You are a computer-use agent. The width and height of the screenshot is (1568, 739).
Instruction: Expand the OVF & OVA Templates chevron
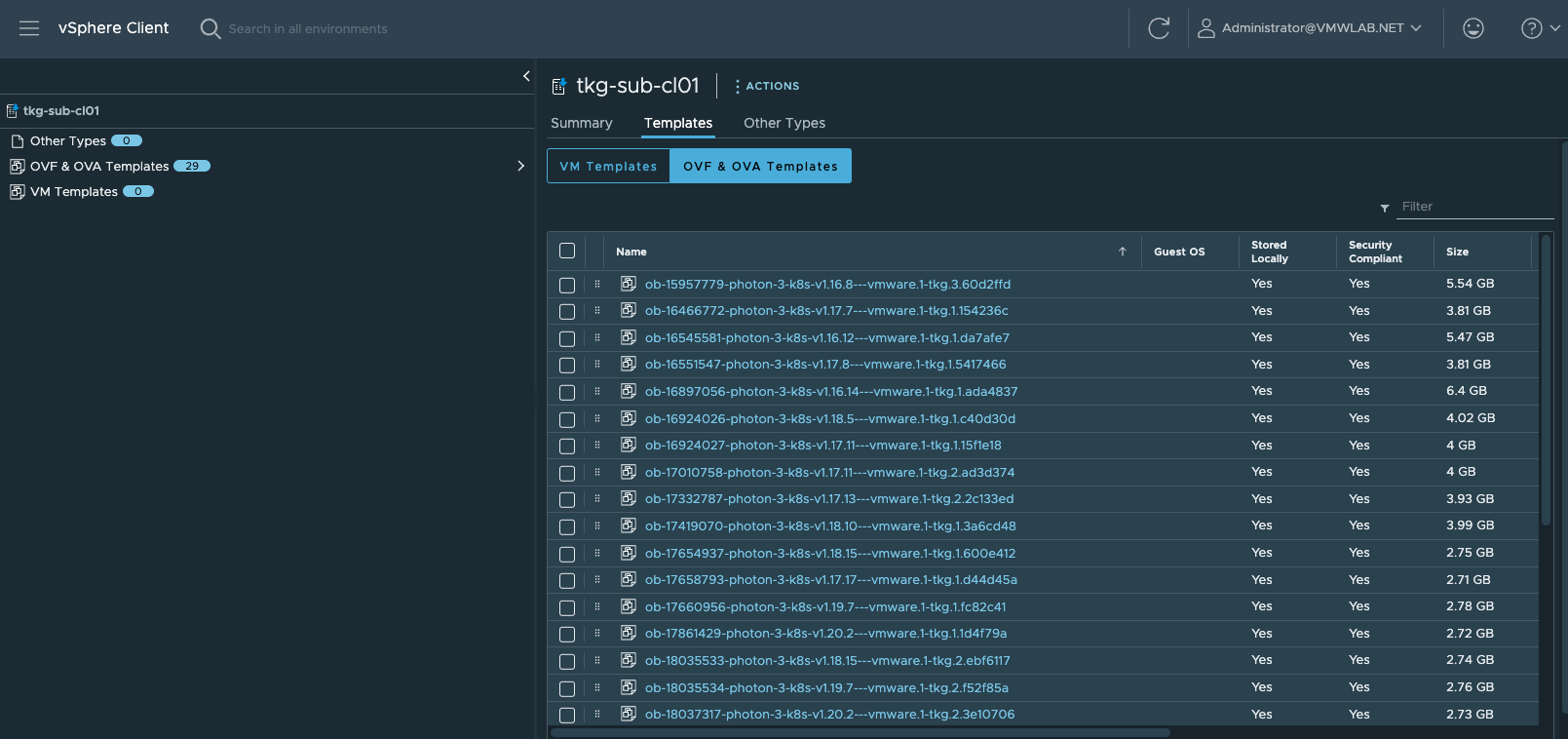pyautogui.click(x=520, y=166)
